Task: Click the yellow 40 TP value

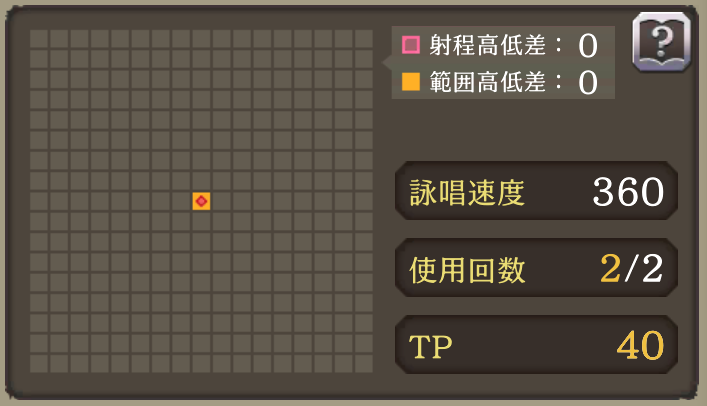Action: 640,346
